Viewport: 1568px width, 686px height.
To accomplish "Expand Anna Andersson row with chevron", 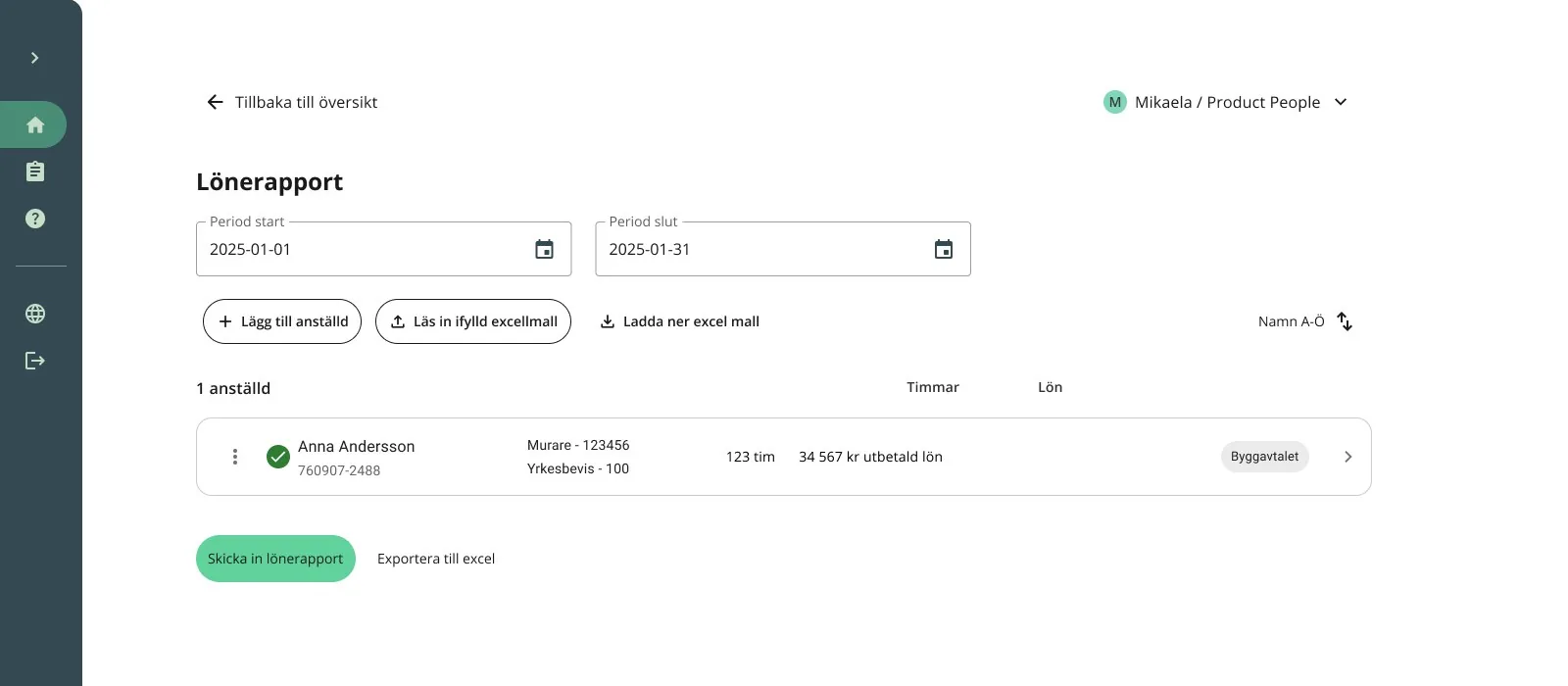I will pos(1348,457).
